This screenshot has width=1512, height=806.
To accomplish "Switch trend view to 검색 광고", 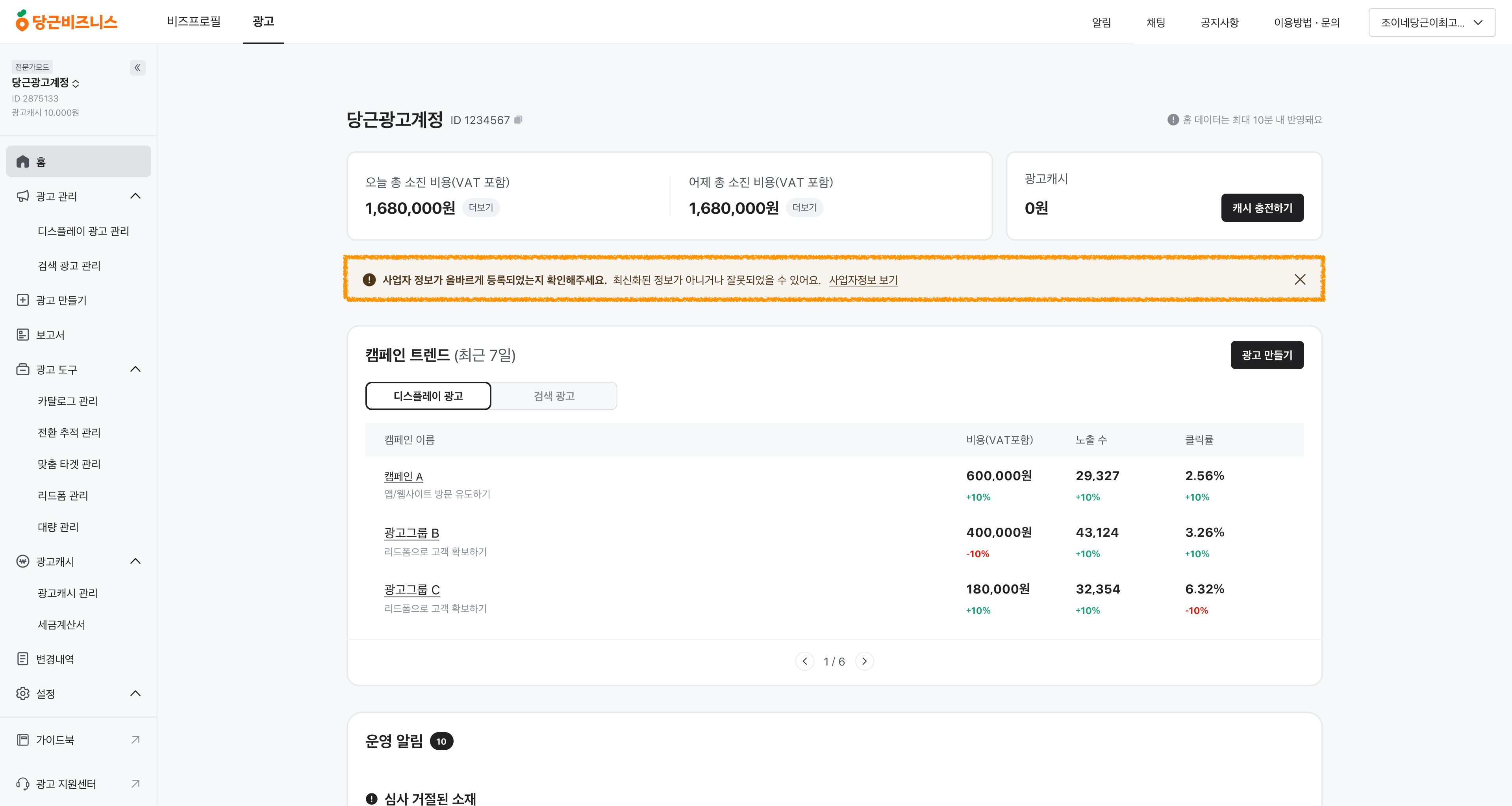I will [554, 396].
